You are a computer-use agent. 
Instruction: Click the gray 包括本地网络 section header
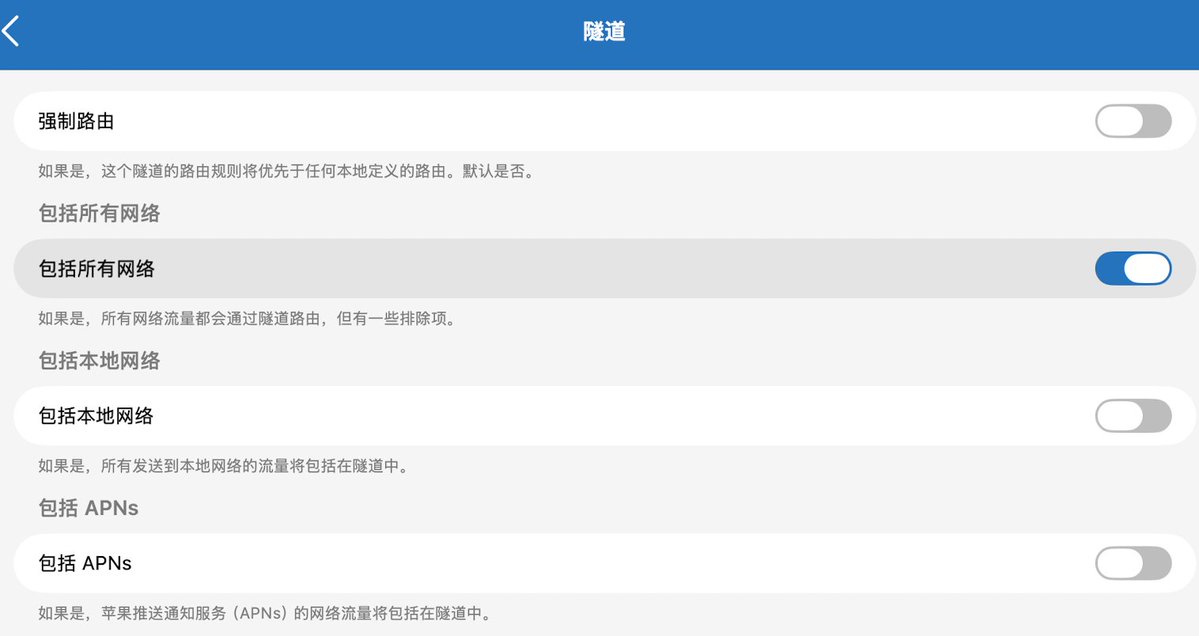point(99,361)
